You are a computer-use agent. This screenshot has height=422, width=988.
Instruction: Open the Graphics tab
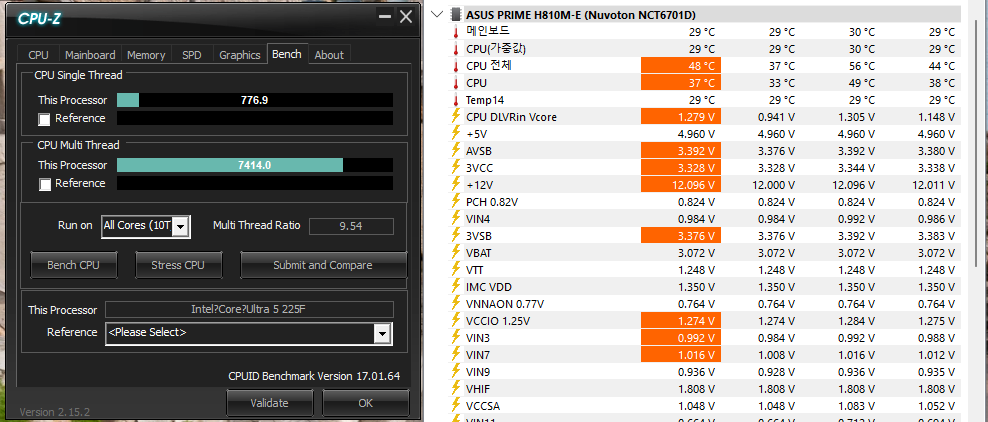point(239,55)
